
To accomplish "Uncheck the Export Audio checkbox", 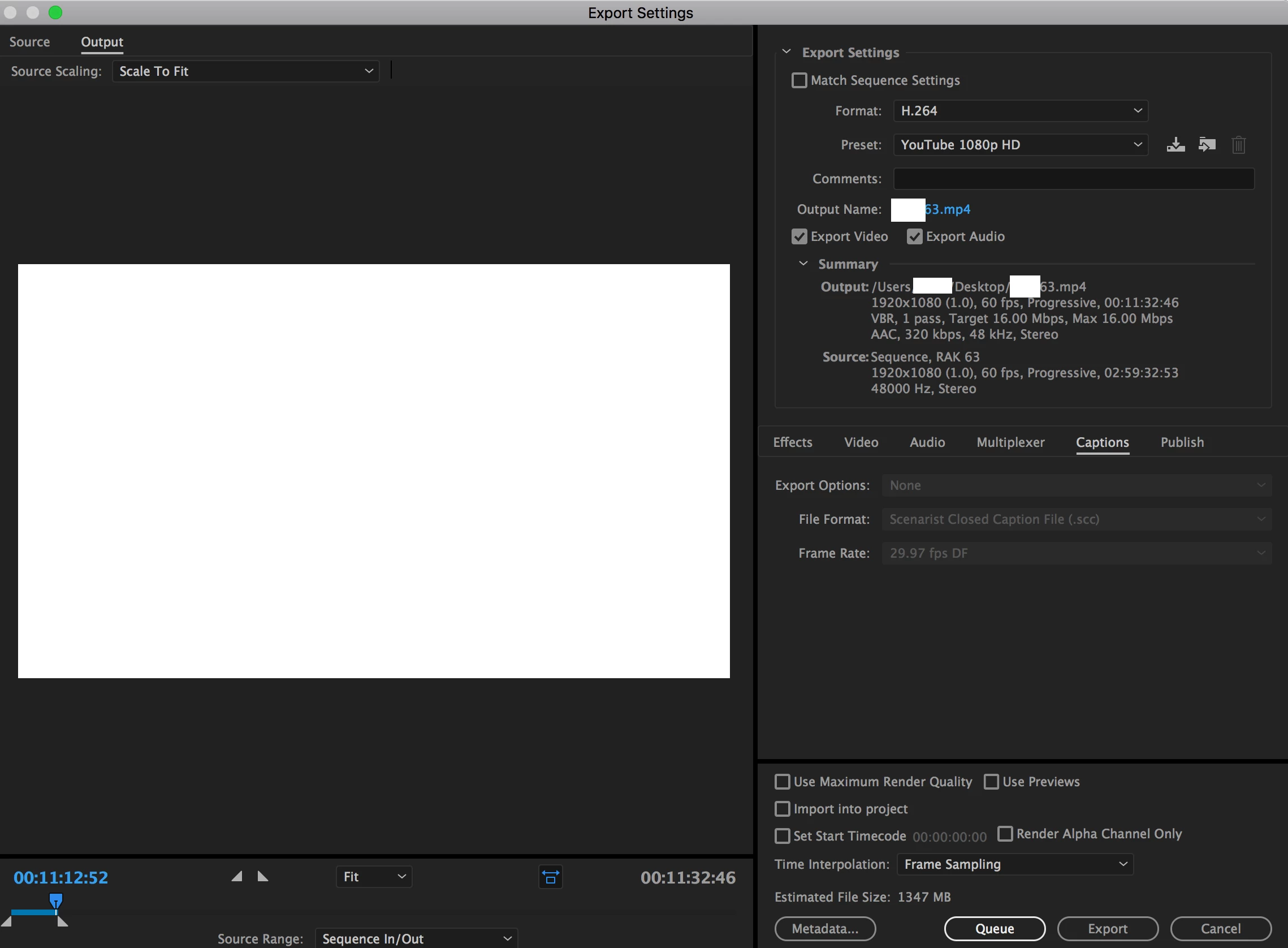I will (x=914, y=236).
